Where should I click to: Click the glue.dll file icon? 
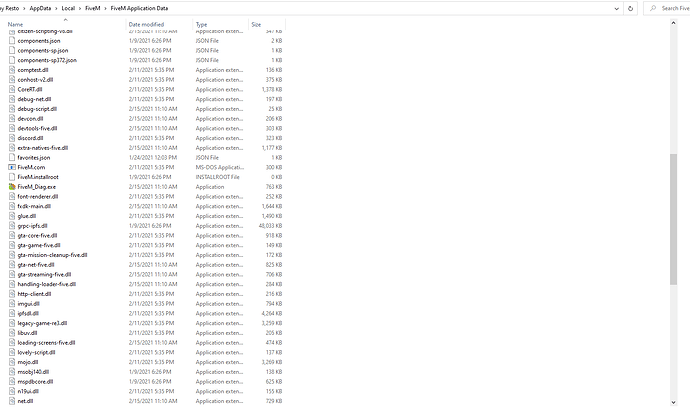[x=12, y=216]
